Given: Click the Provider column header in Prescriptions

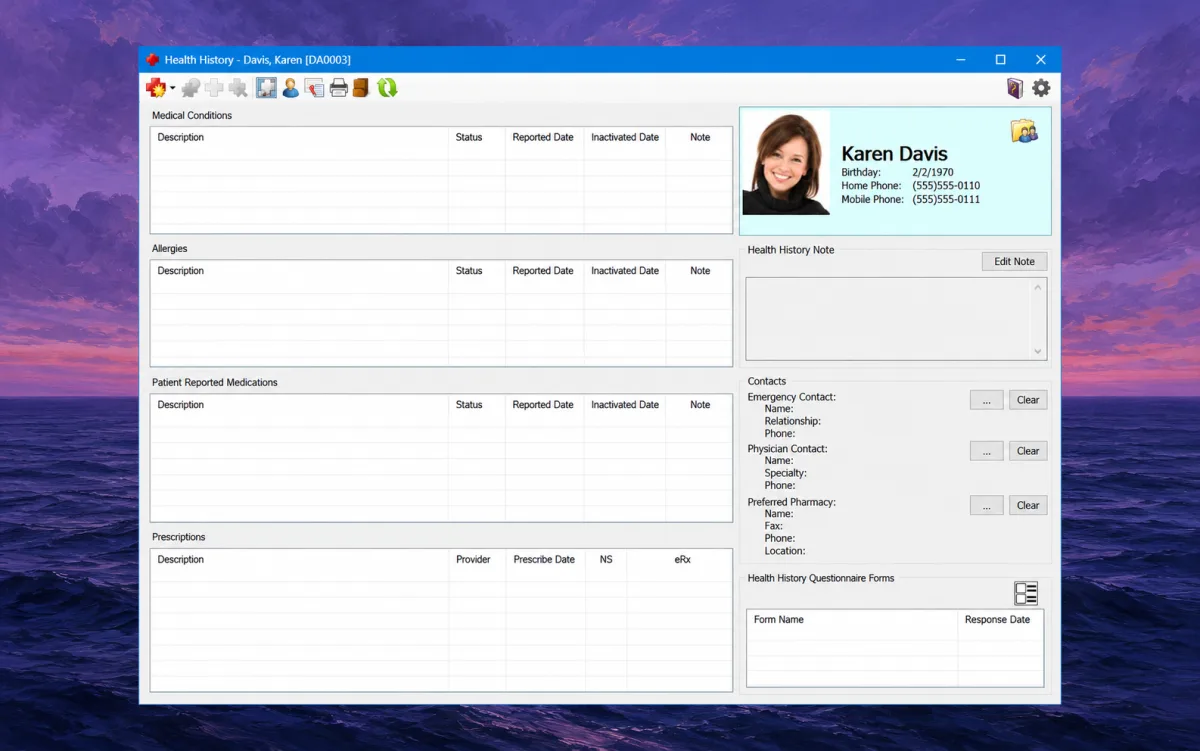Looking at the screenshot, I should (477, 560).
